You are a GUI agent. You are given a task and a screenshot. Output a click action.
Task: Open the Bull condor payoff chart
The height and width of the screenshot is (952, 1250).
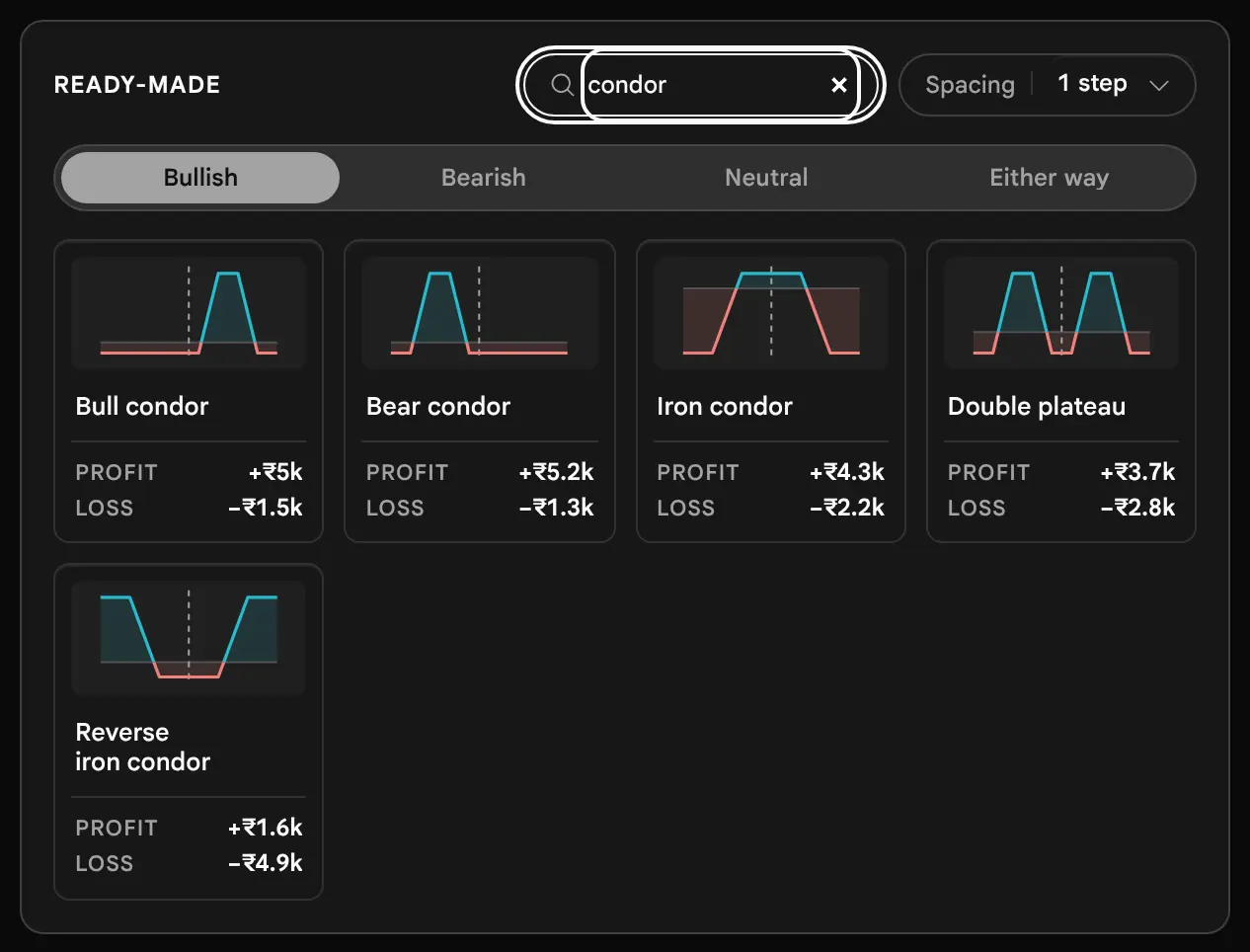[189, 313]
